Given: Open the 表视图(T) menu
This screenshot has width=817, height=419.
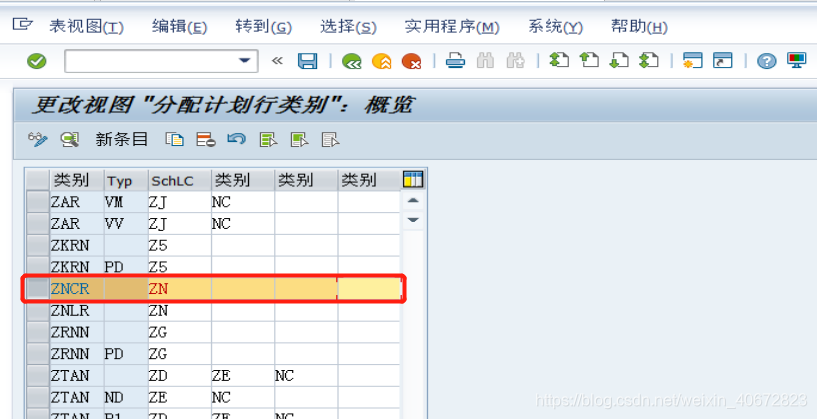Looking at the screenshot, I should 86,26.
